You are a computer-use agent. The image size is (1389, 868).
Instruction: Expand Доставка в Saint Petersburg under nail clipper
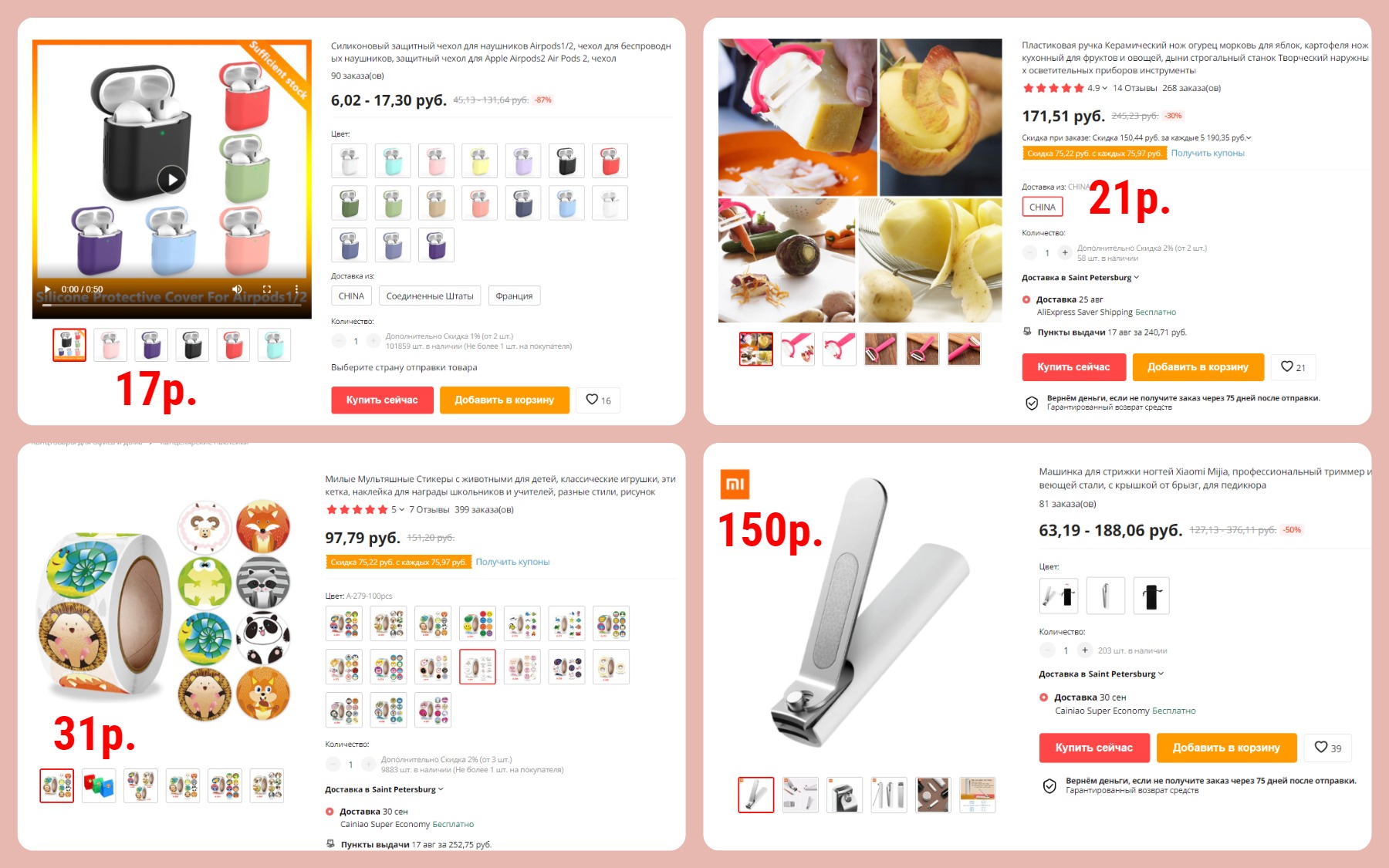pyautogui.click(x=1101, y=674)
